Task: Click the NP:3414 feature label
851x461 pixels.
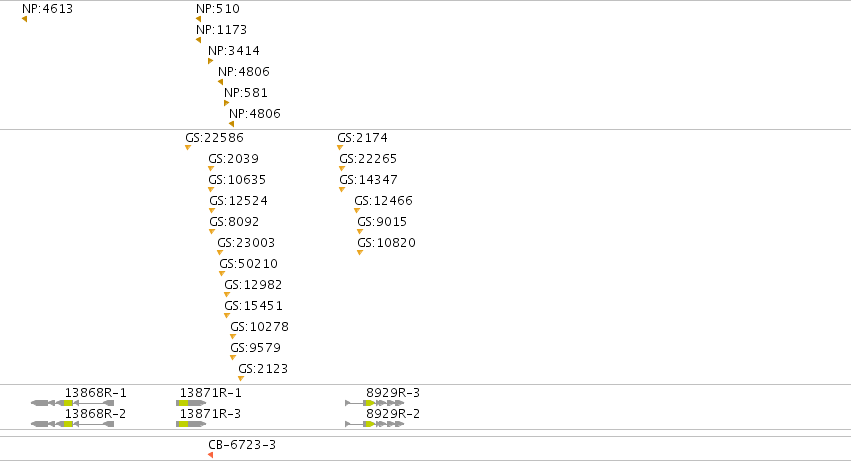Action: click(234, 51)
